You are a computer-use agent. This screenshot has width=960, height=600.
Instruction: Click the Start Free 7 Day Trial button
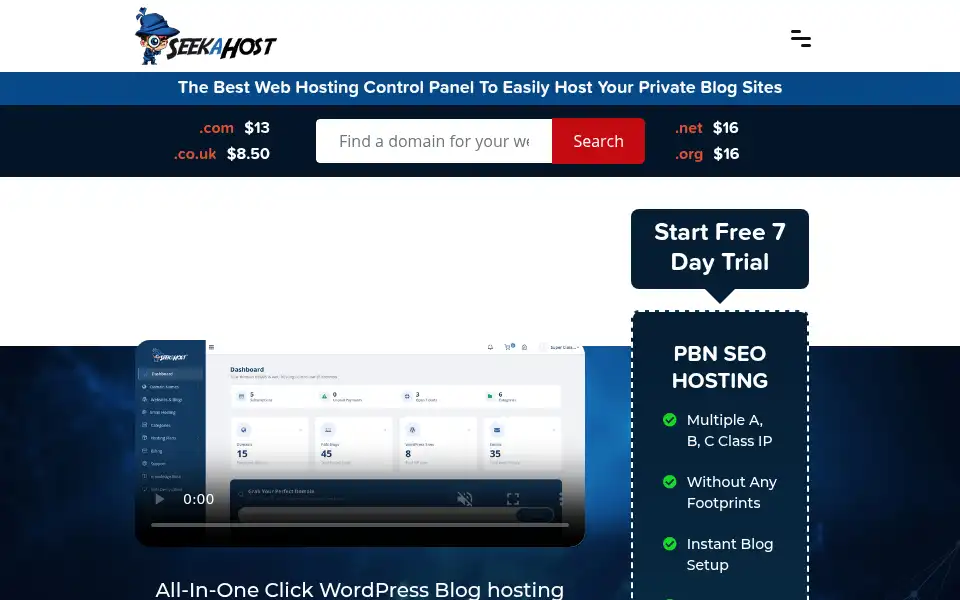[x=720, y=248]
